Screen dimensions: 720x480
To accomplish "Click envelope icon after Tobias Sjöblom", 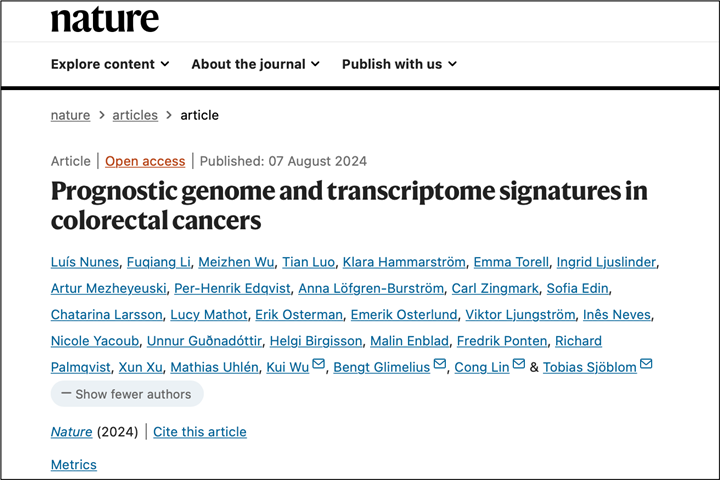I will click(646, 364).
